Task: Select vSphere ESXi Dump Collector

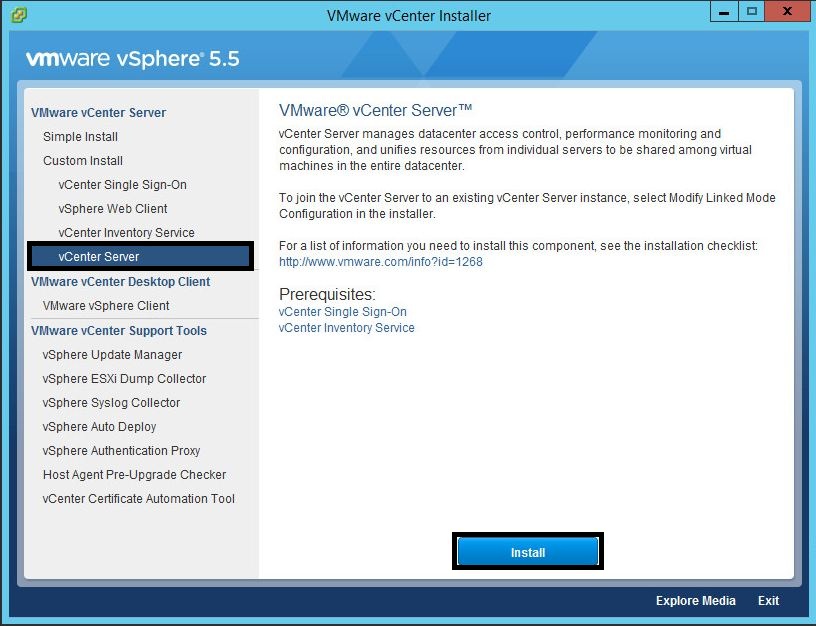Action: (124, 379)
